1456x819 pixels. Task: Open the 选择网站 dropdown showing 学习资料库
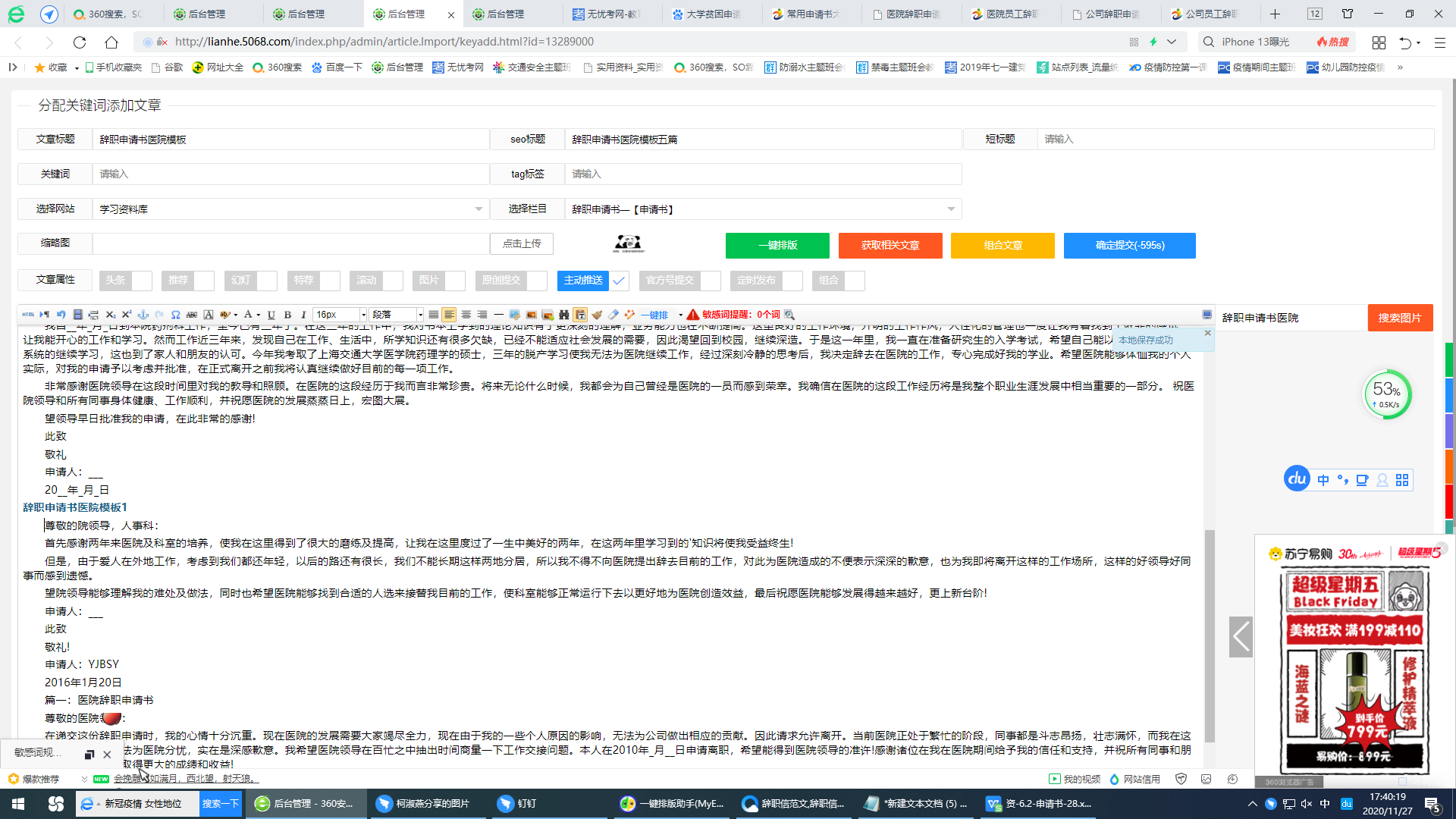point(290,209)
